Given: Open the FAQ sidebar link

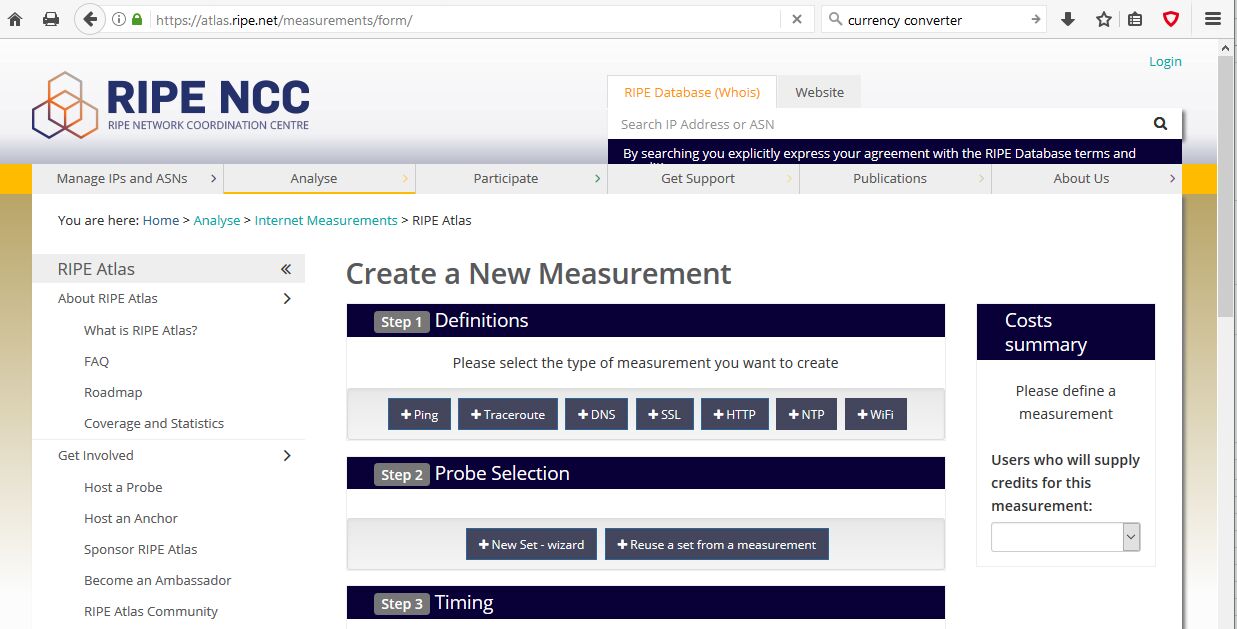Looking at the screenshot, I should click(x=97, y=361).
